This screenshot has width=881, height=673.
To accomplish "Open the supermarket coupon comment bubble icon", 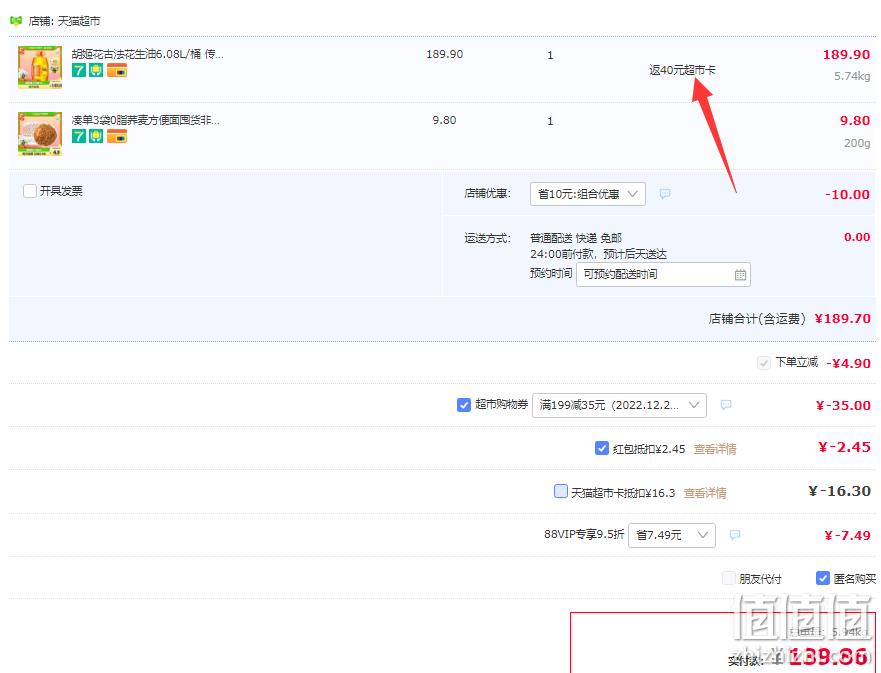I will [x=726, y=404].
